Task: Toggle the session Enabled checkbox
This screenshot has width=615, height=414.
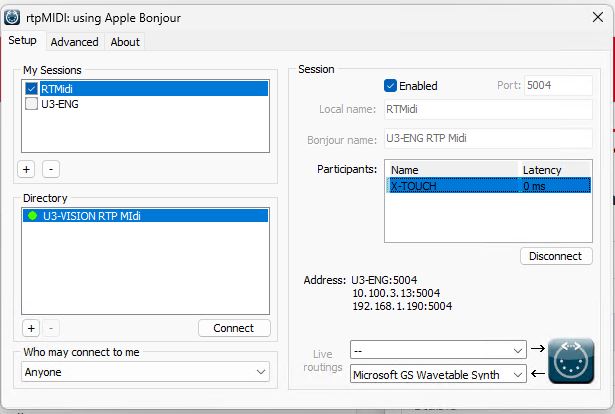Action: click(x=390, y=86)
